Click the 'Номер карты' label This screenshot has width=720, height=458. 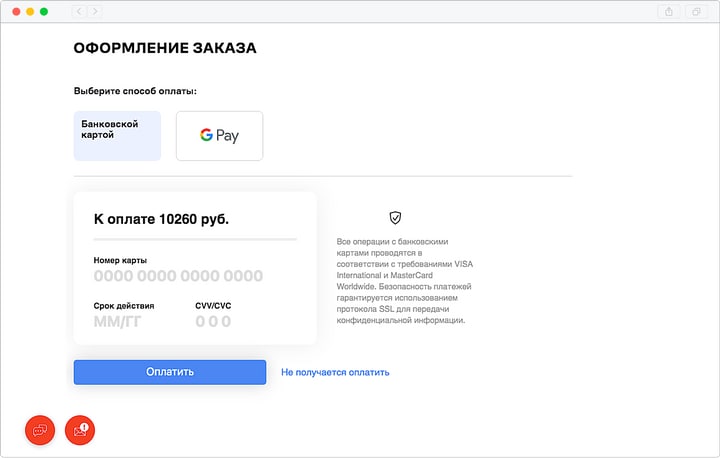tap(120, 260)
